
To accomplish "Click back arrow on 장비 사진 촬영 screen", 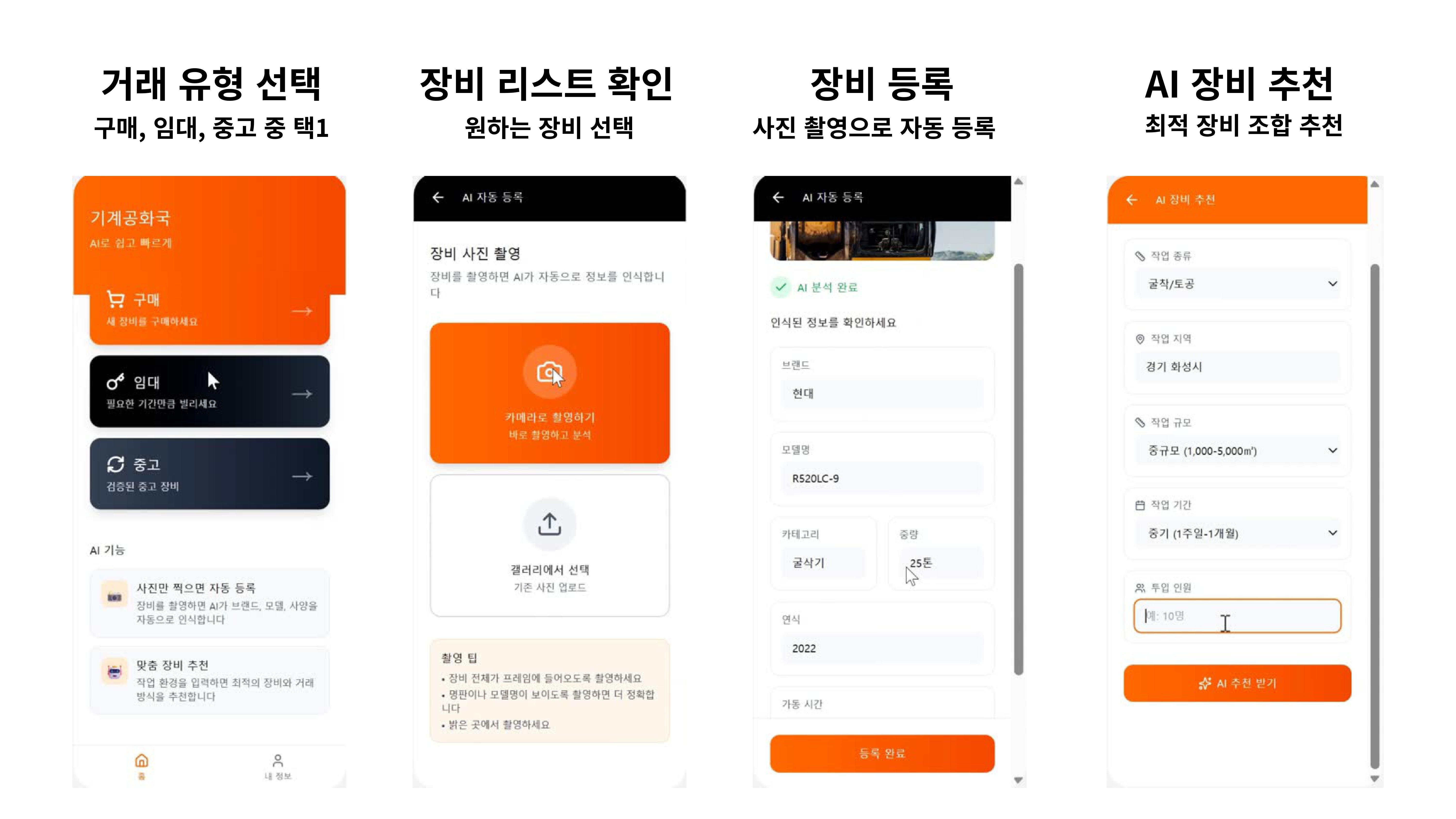I will (x=438, y=197).
